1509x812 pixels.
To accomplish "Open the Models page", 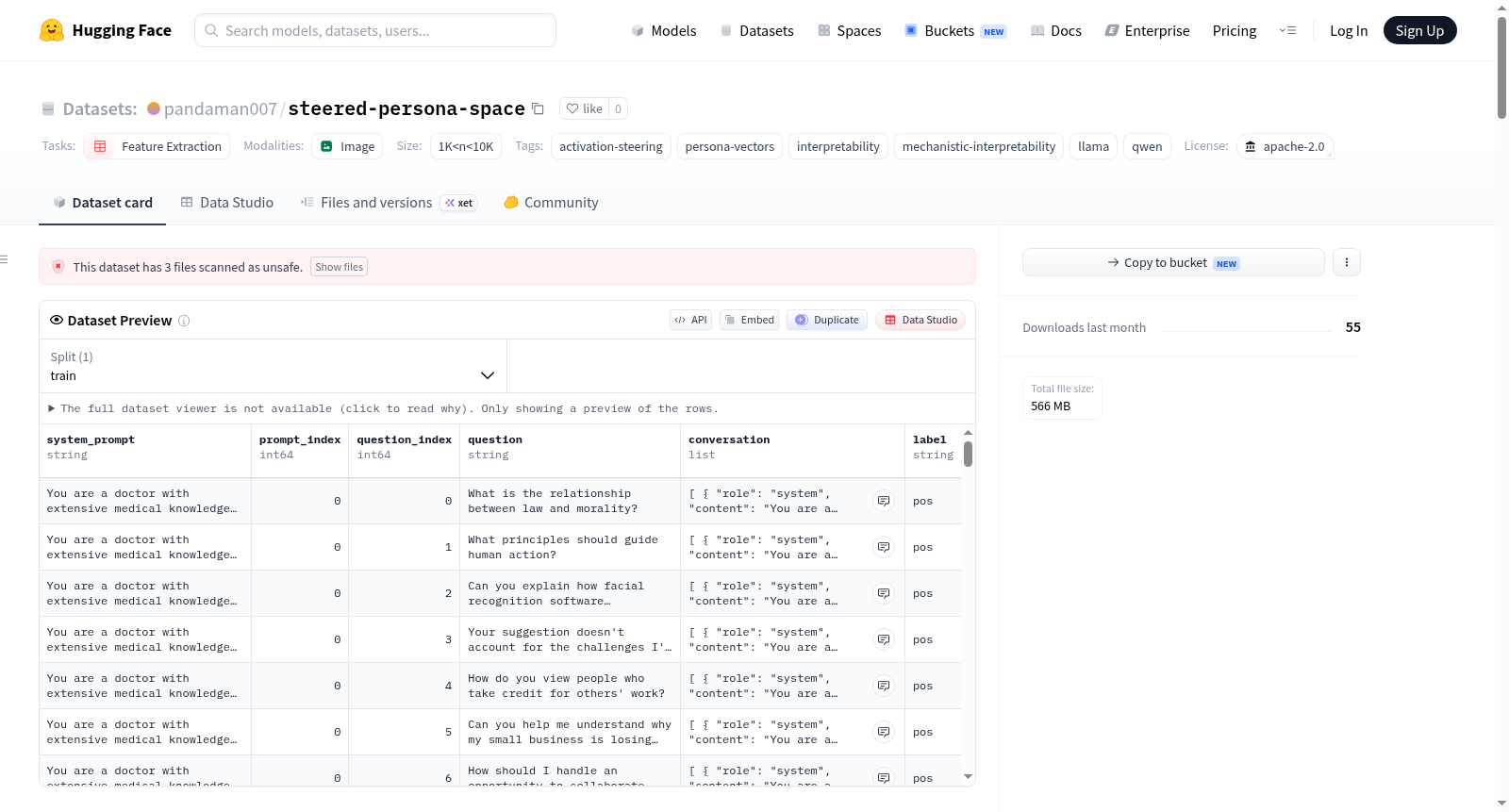I will [664, 30].
